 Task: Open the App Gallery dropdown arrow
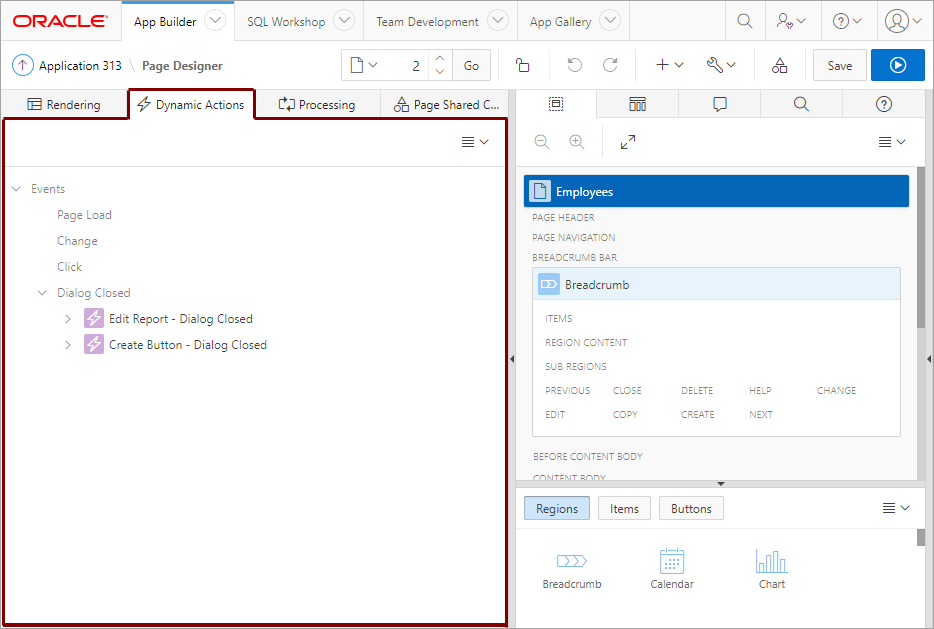coord(609,21)
